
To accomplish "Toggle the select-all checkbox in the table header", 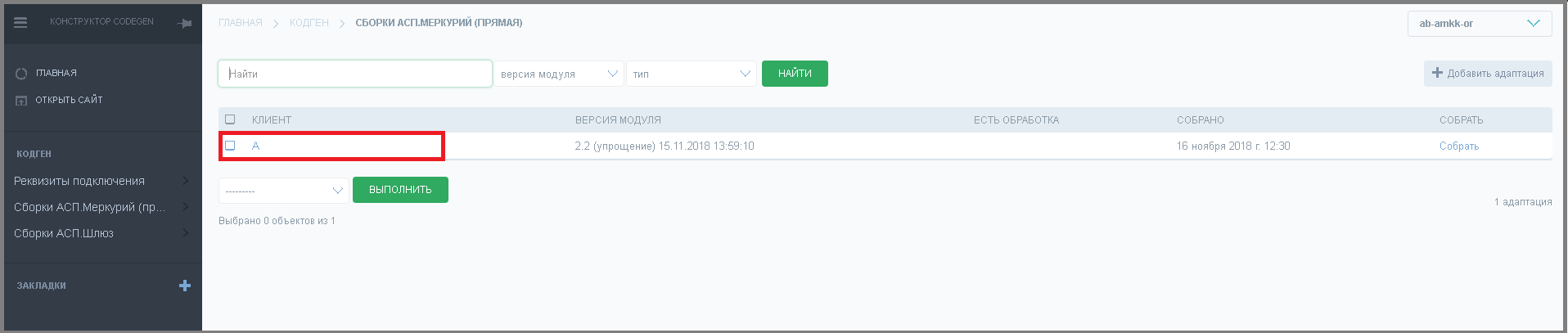I will click(x=230, y=119).
